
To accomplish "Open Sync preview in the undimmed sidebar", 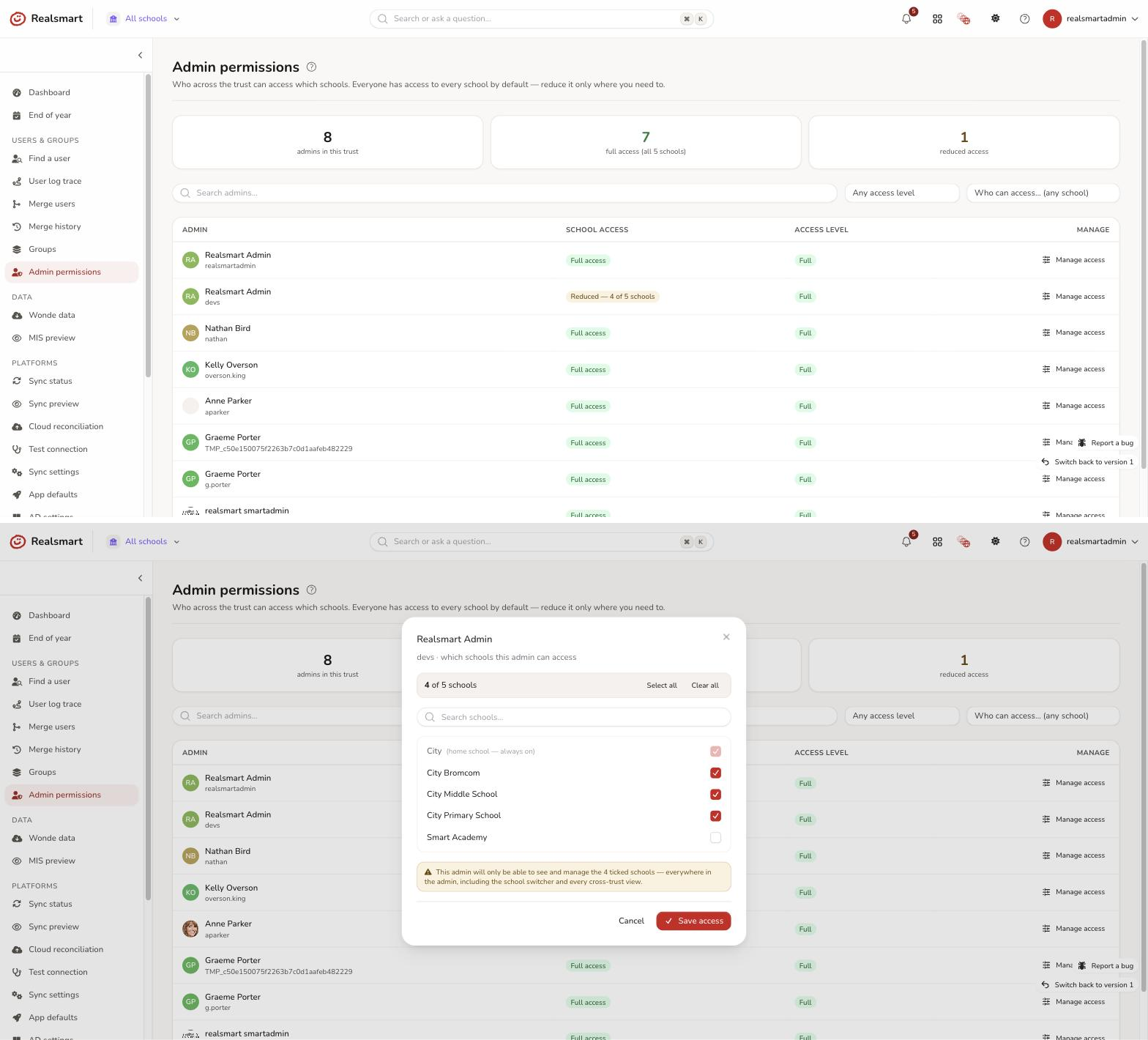I will [72, 404].
